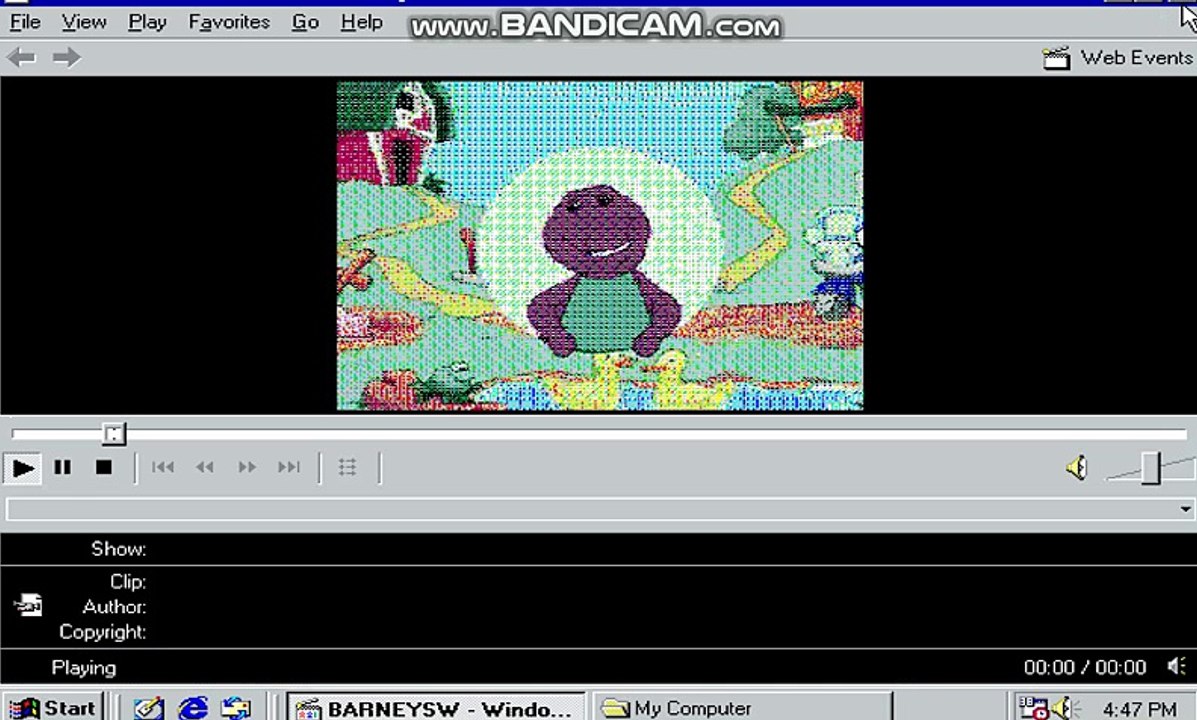Expand the clip selection dropdown

click(x=1185, y=509)
